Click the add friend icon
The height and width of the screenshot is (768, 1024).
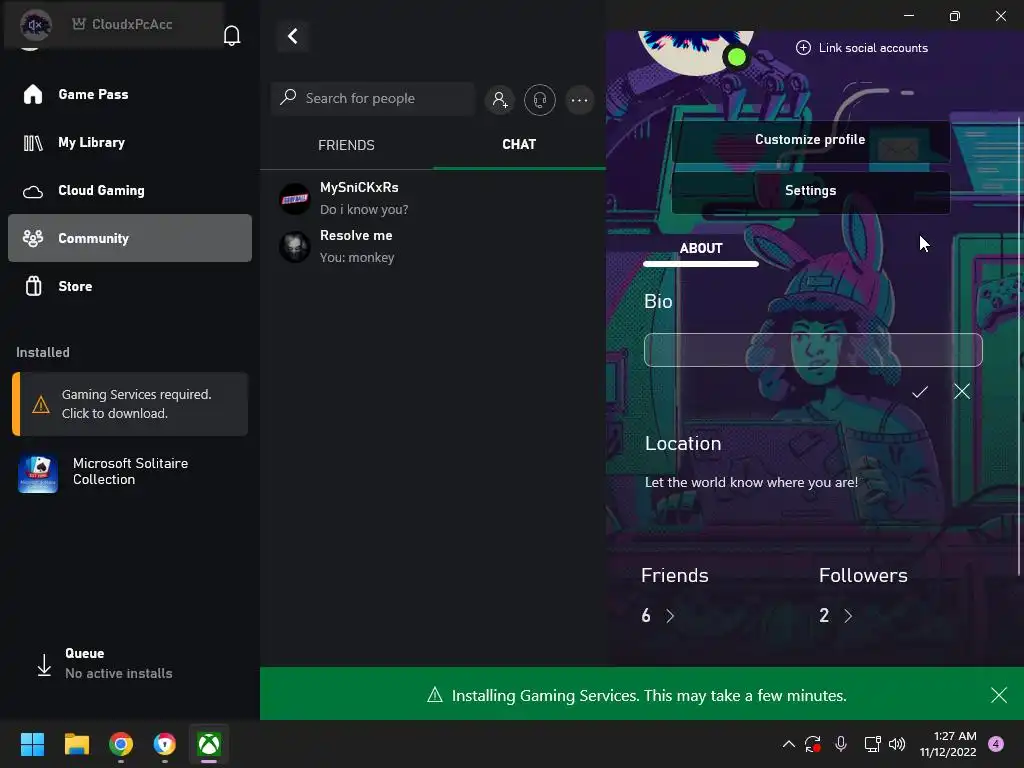pos(500,100)
